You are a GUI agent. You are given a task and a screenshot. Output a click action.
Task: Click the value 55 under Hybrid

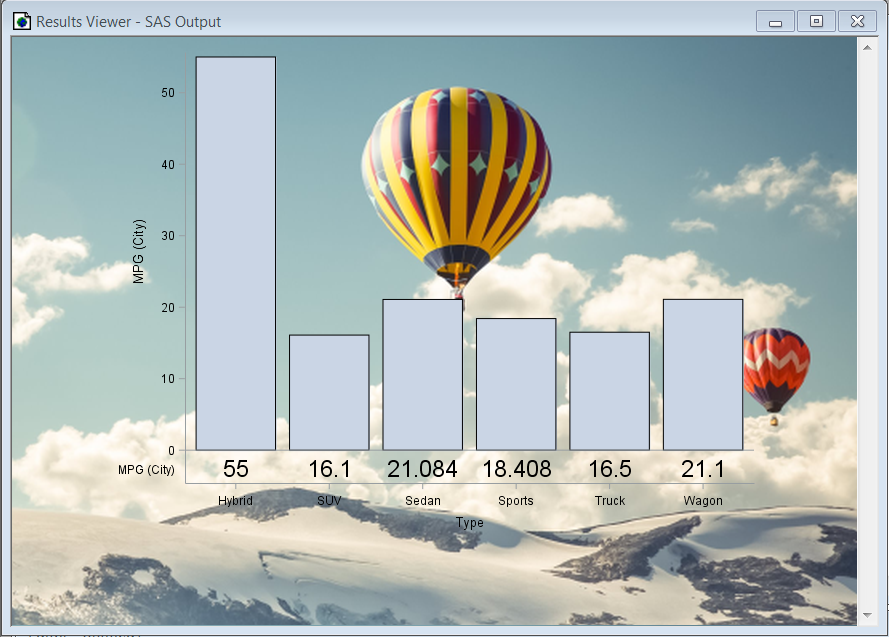coord(236,469)
